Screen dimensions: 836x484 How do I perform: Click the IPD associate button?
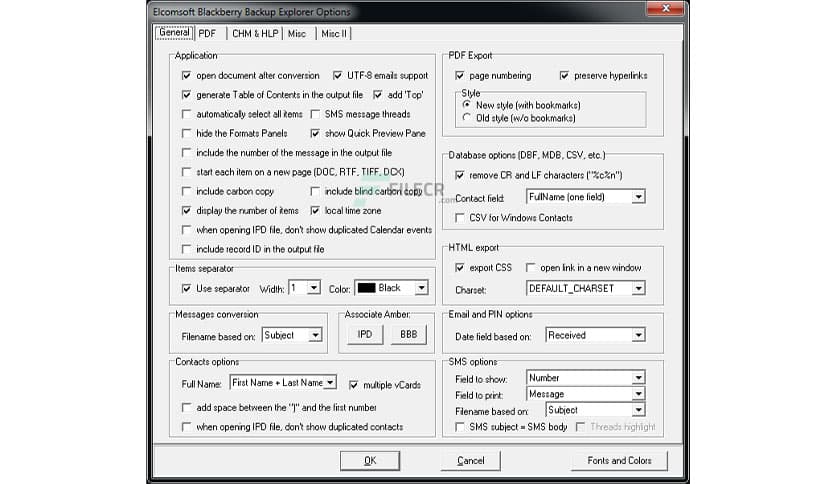click(365, 334)
